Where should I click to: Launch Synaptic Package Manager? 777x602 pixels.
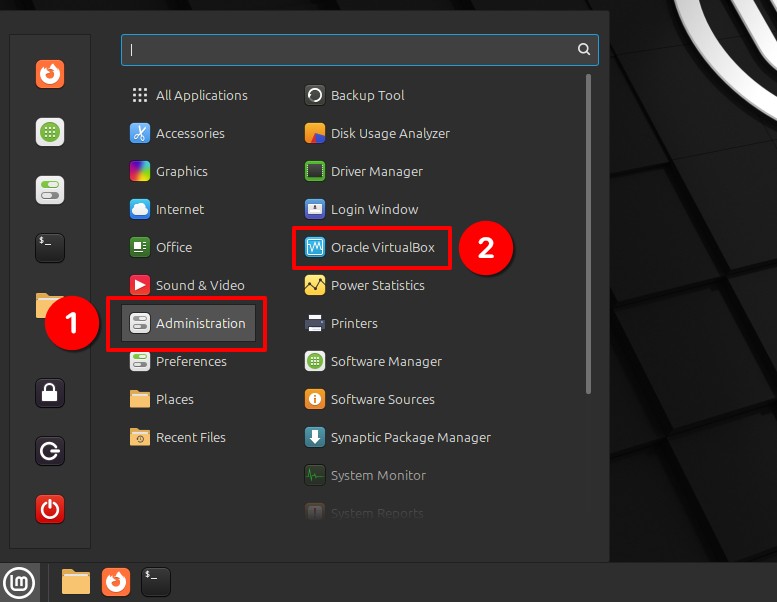(x=397, y=438)
